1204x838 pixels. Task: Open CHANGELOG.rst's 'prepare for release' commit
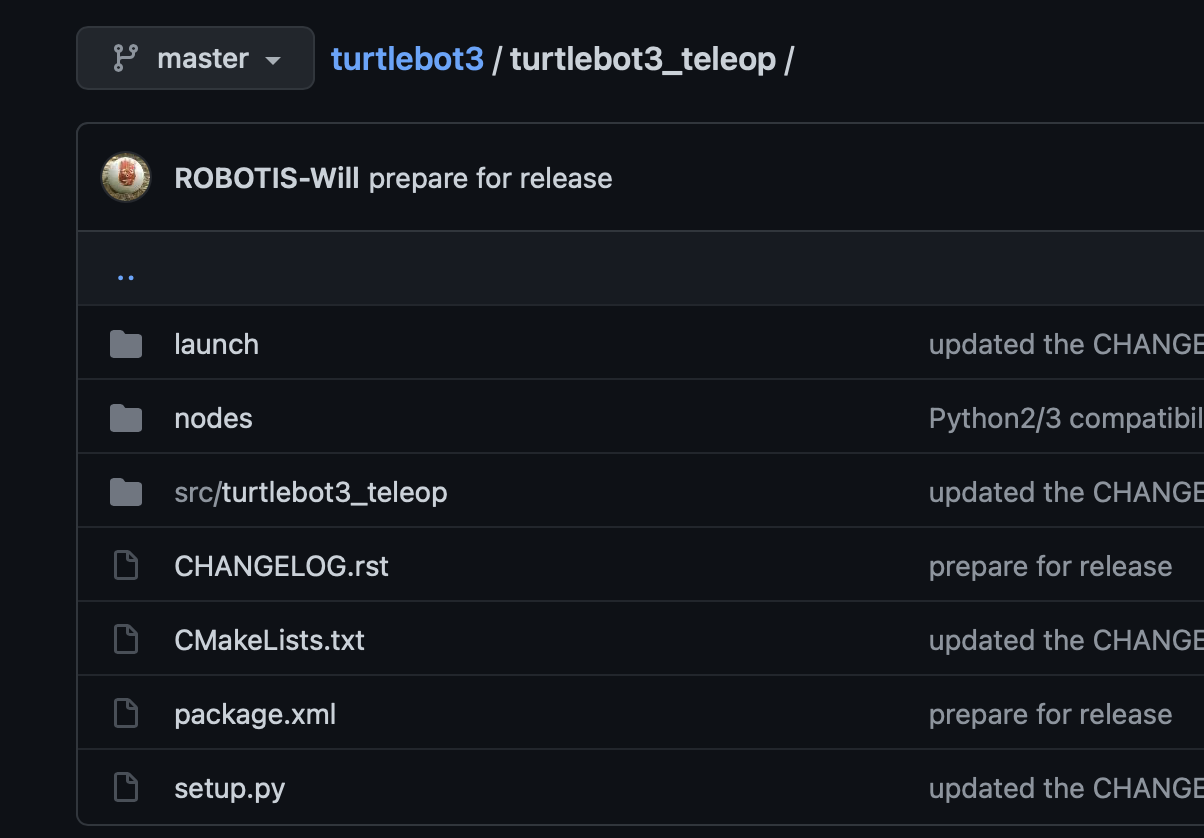click(1050, 566)
